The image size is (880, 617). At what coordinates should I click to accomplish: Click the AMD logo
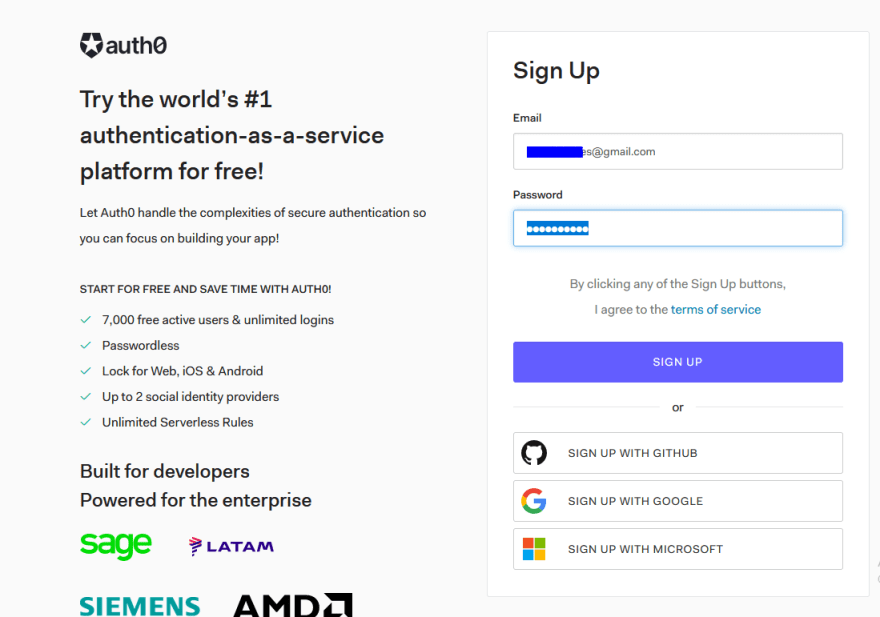292,605
